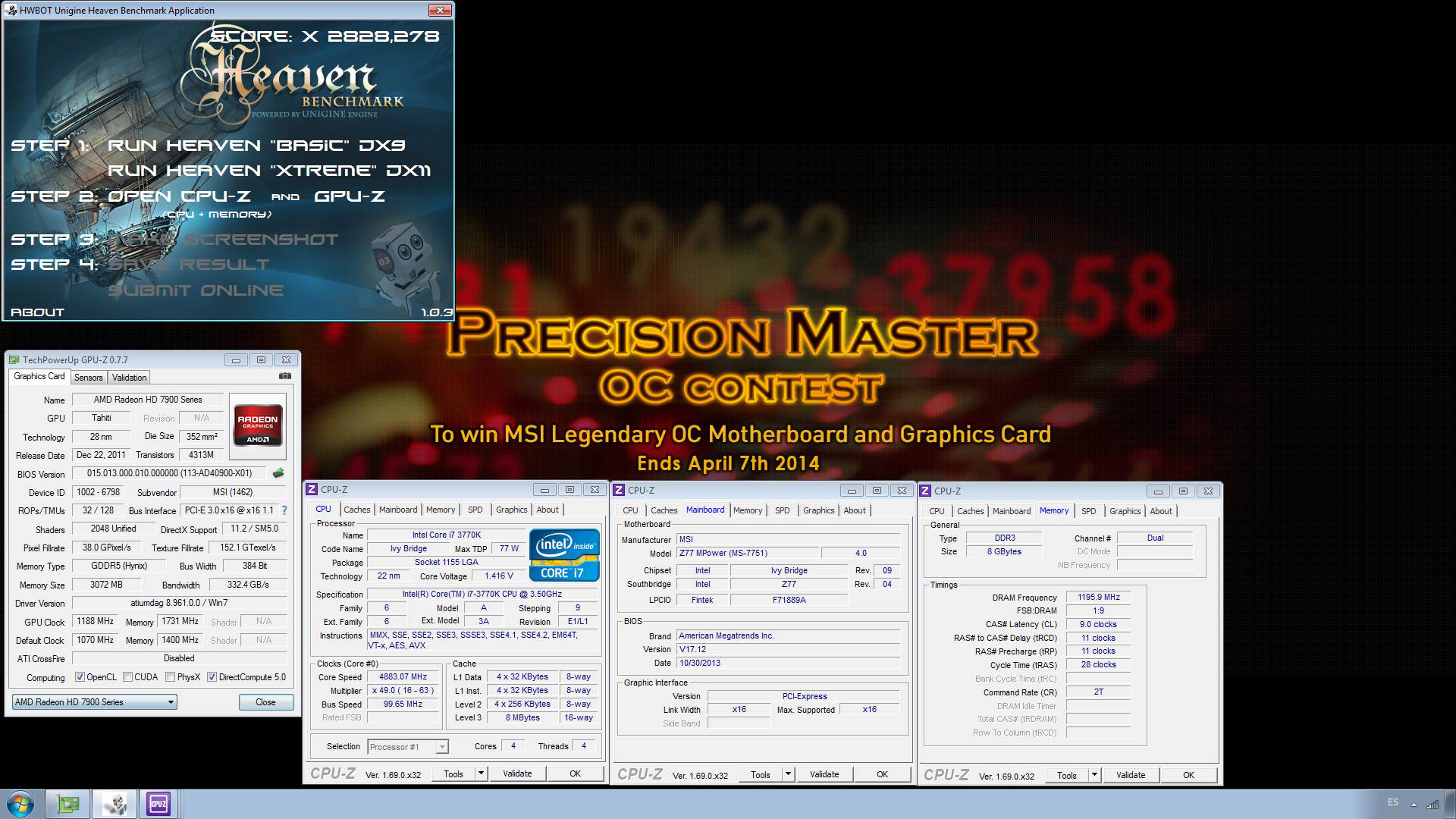Open Graphics tab in Mainboard CPU-Z window
The height and width of the screenshot is (819, 1456).
tap(818, 510)
